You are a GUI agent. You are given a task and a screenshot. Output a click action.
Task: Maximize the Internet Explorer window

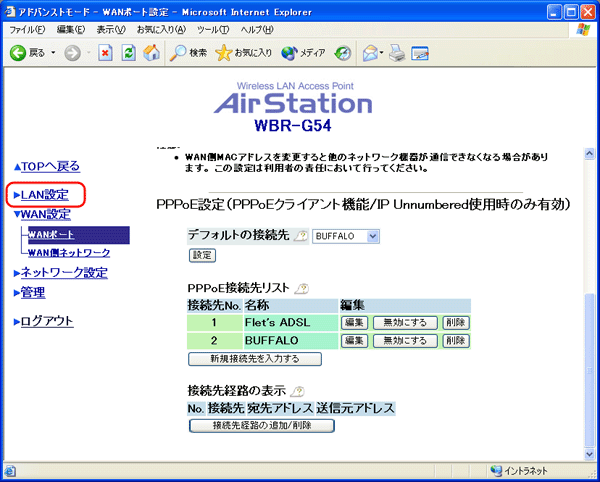(x=572, y=12)
